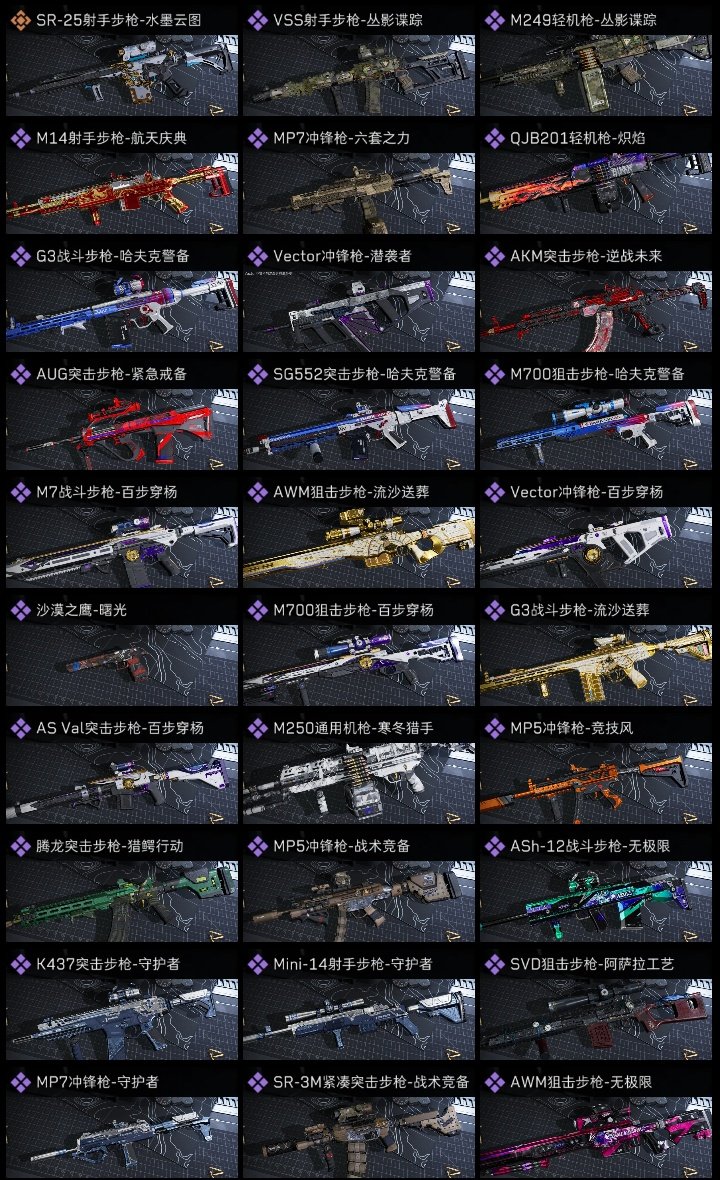Click the orange rarity icon beside SR-25射手步枪-水墨云图
This screenshot has width=720, height=1180.
pos(20,20)
